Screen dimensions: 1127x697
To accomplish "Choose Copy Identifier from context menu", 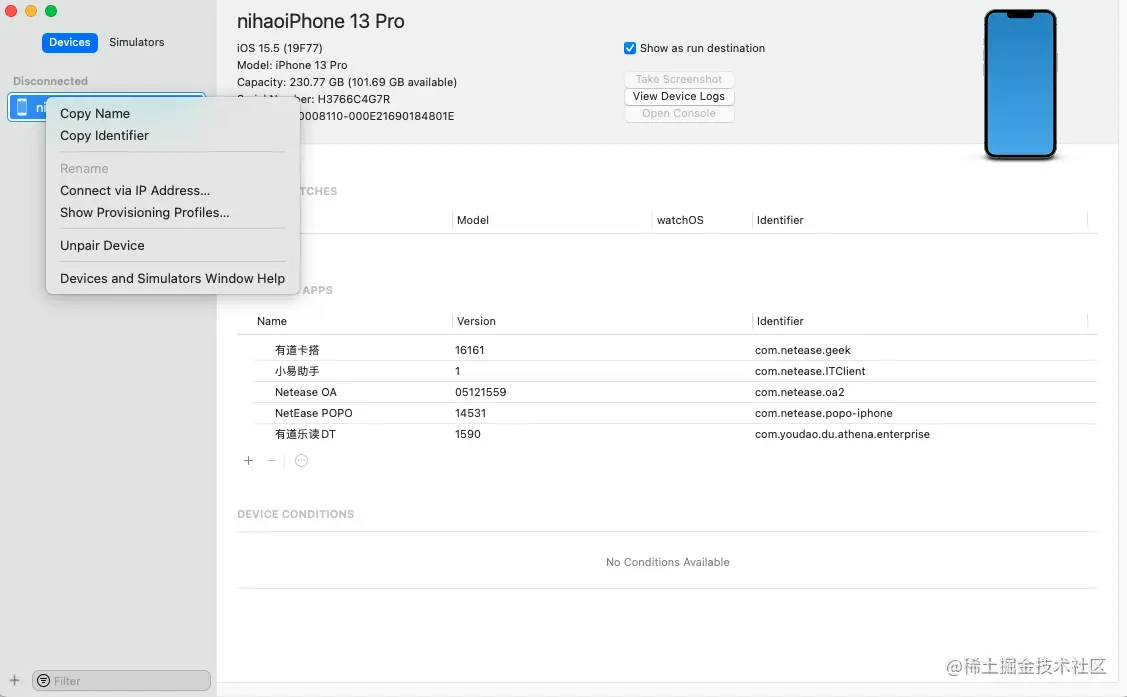I will click(x=104, y=136).
